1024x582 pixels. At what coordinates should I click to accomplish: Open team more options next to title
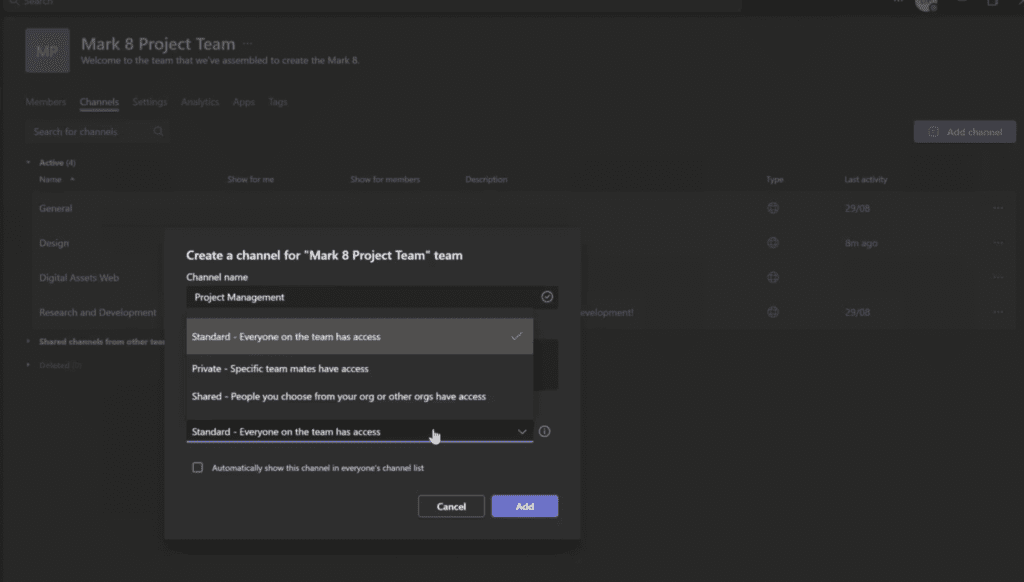248,44
